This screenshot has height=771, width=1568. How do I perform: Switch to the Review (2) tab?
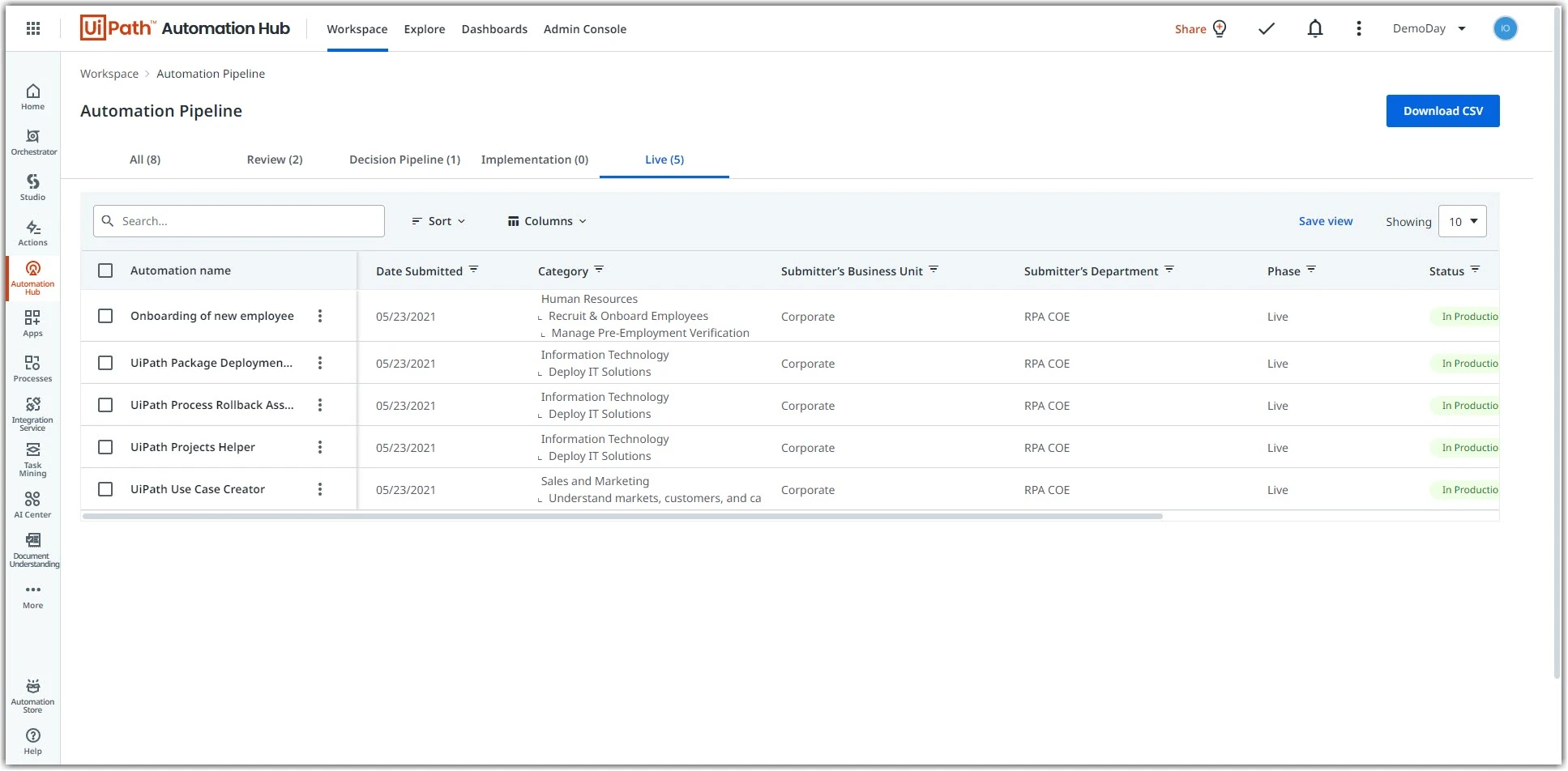pos(275,160)
